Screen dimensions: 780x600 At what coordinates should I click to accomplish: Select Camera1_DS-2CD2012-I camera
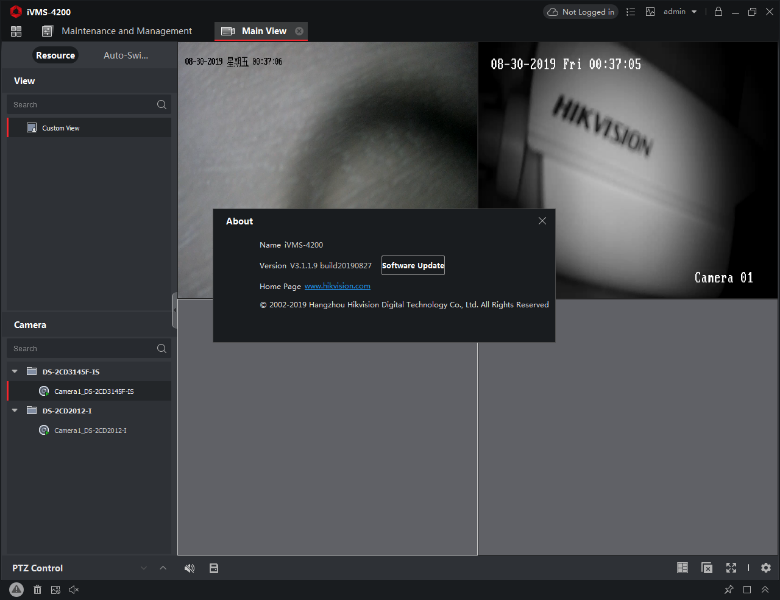tap(89, 430)
